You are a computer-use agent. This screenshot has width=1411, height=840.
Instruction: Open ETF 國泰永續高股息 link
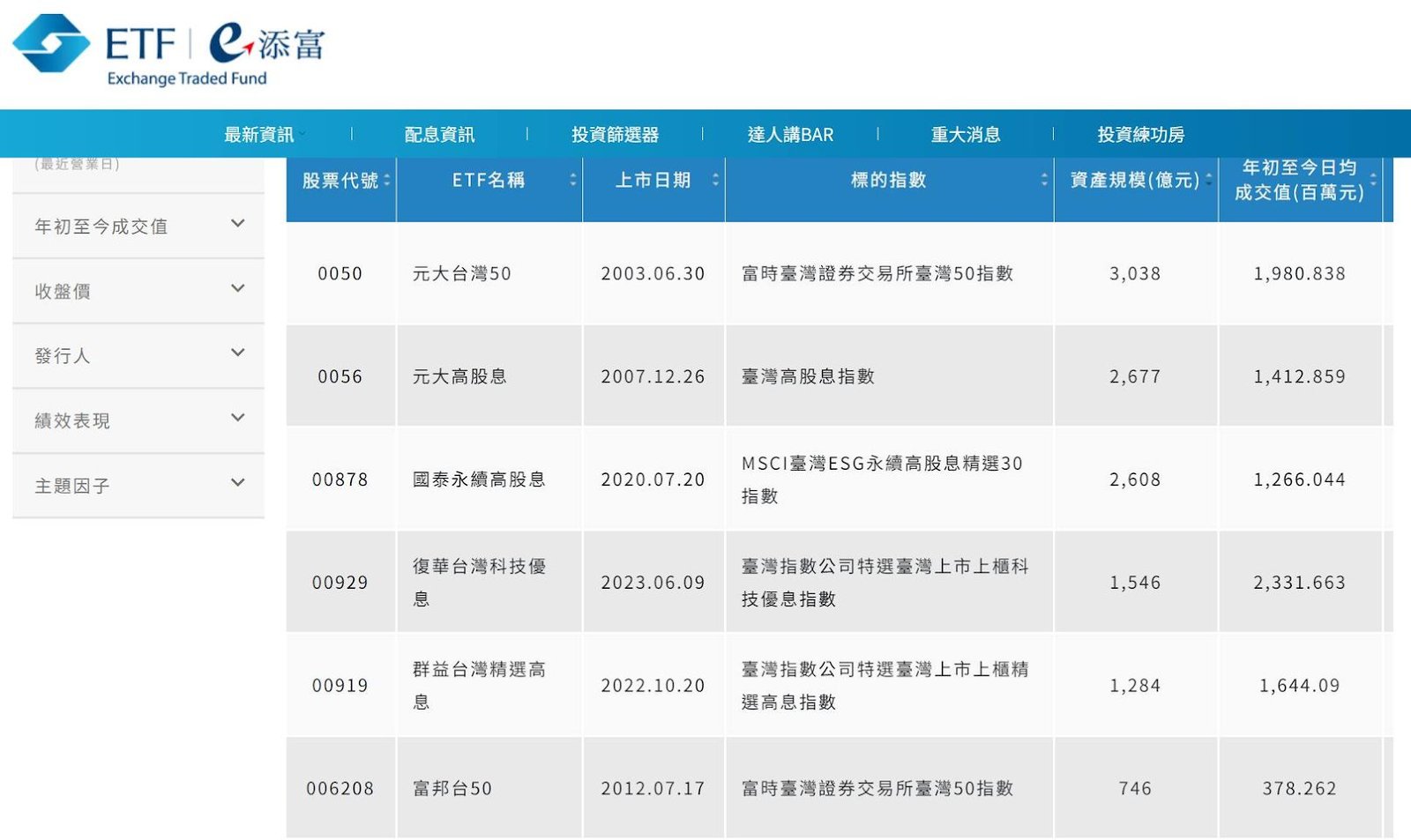pyautogui.click(x=479, y=479)
